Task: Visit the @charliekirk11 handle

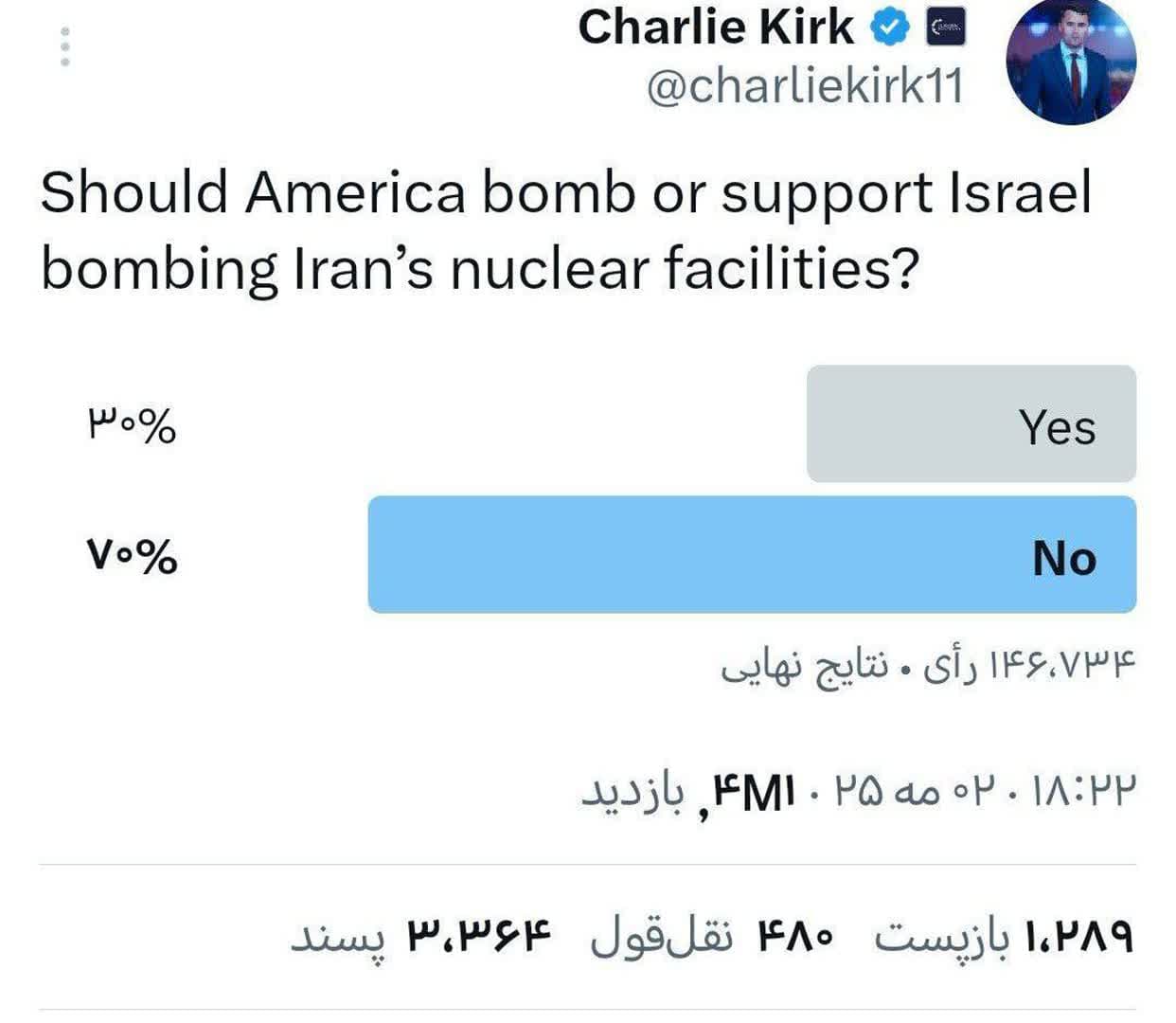Action: pos(805,88)
